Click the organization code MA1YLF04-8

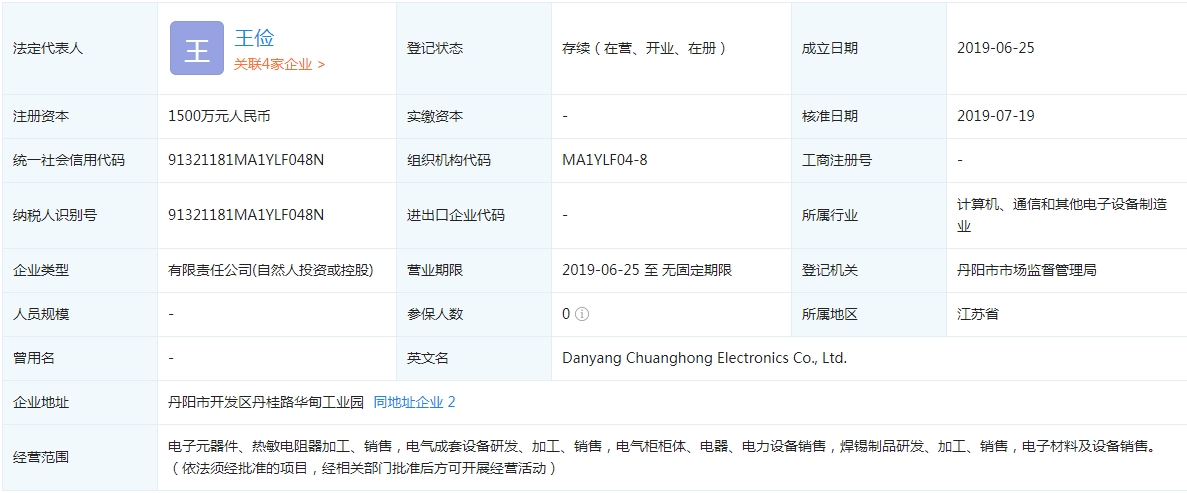click(604, 160)
